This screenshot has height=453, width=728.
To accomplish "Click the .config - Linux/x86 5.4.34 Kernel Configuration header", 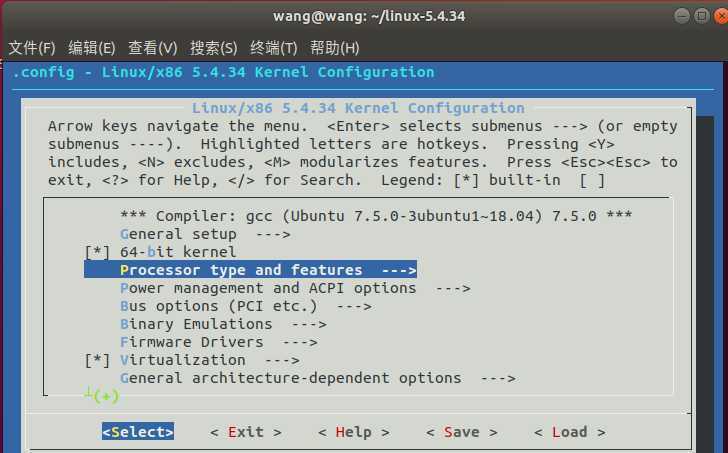I will pyautogui.click(x=223, y=72).
